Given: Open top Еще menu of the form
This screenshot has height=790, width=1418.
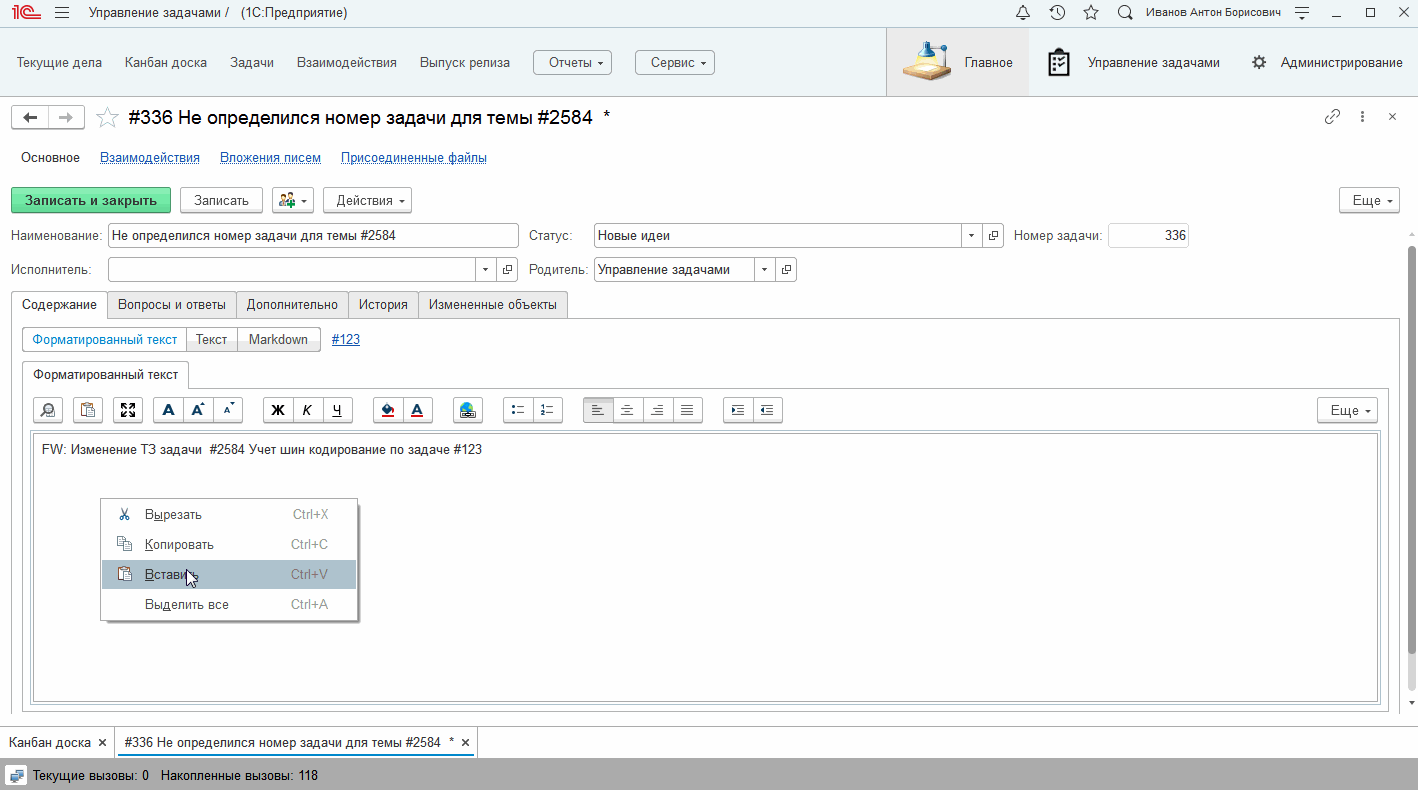Looking at the screenshot, I should [x=1369, y=200].
